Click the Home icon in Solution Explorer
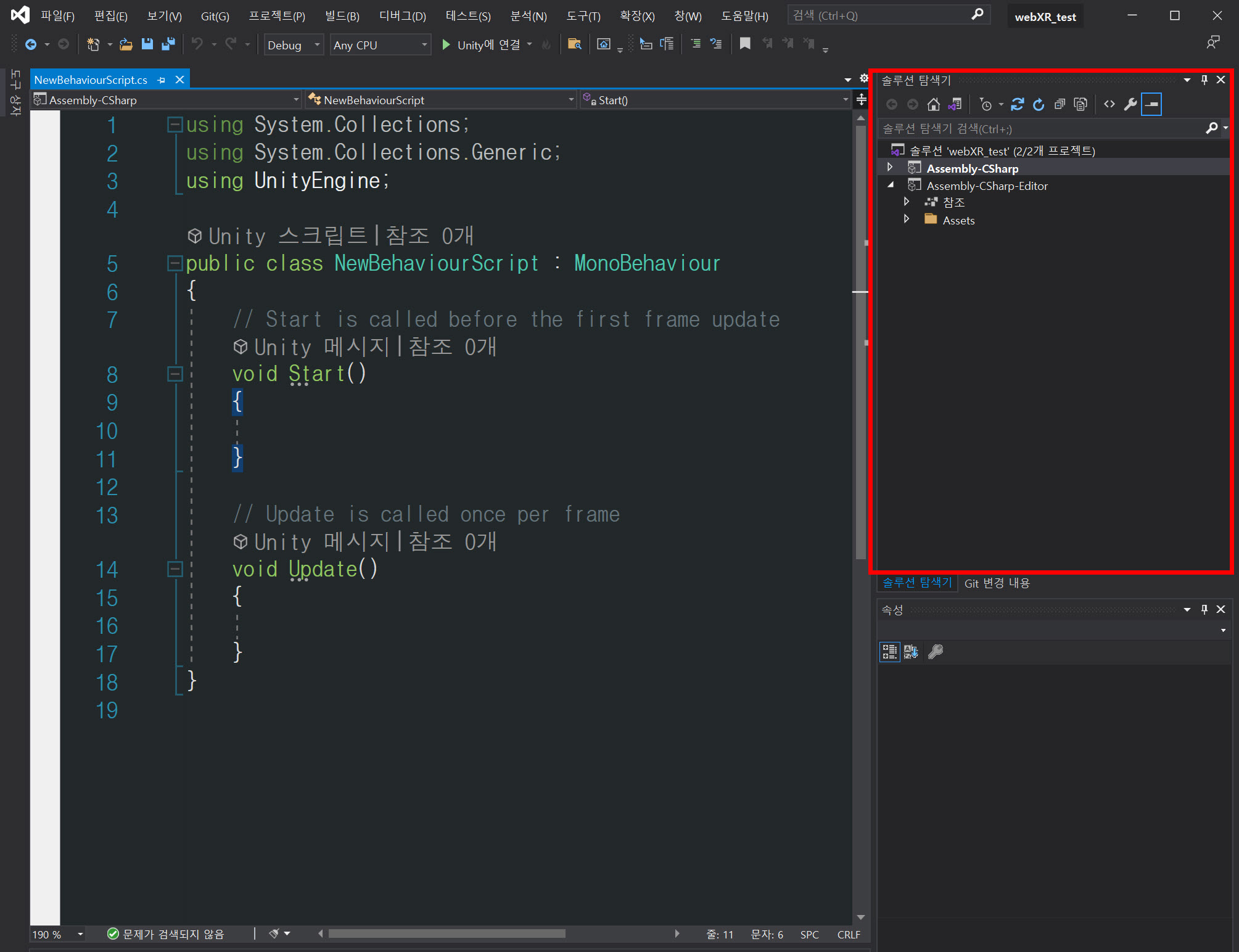The height and width of the screenshot is (952, 1239). click(x=933, y=105)
